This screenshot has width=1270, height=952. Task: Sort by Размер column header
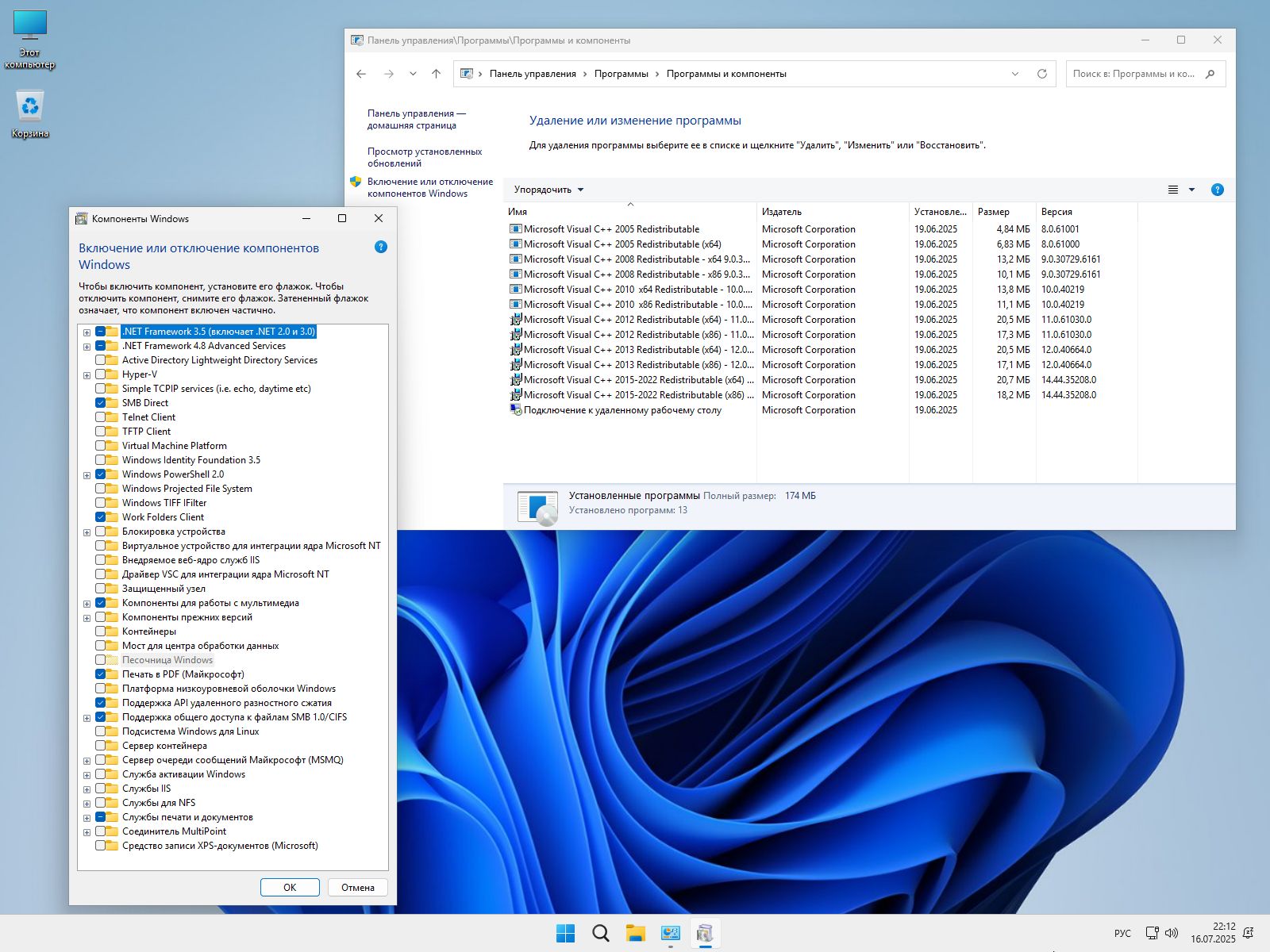pyautogui.click(x=1004, y=212)
